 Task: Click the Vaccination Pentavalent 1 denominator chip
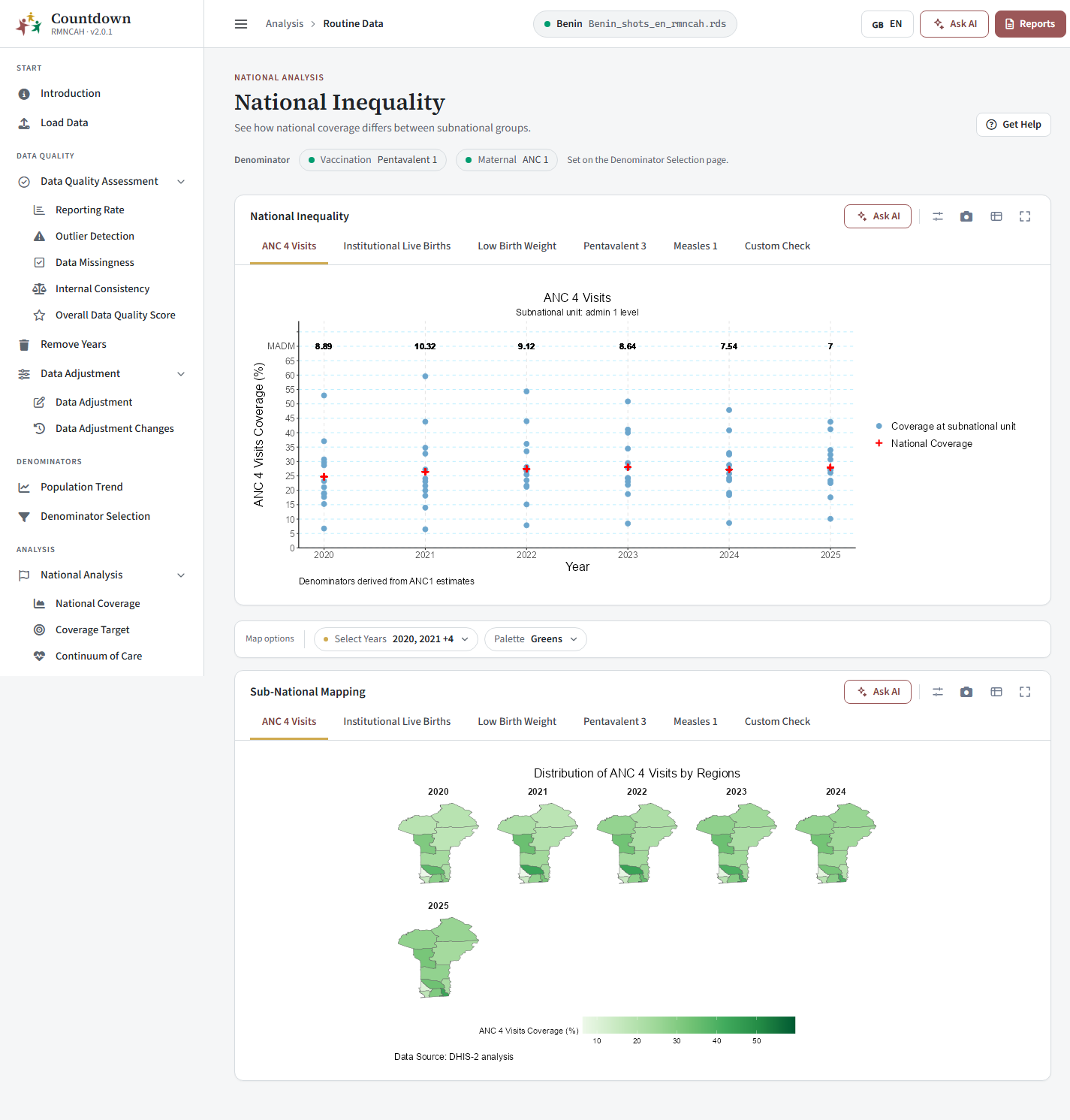coord(373,160)
